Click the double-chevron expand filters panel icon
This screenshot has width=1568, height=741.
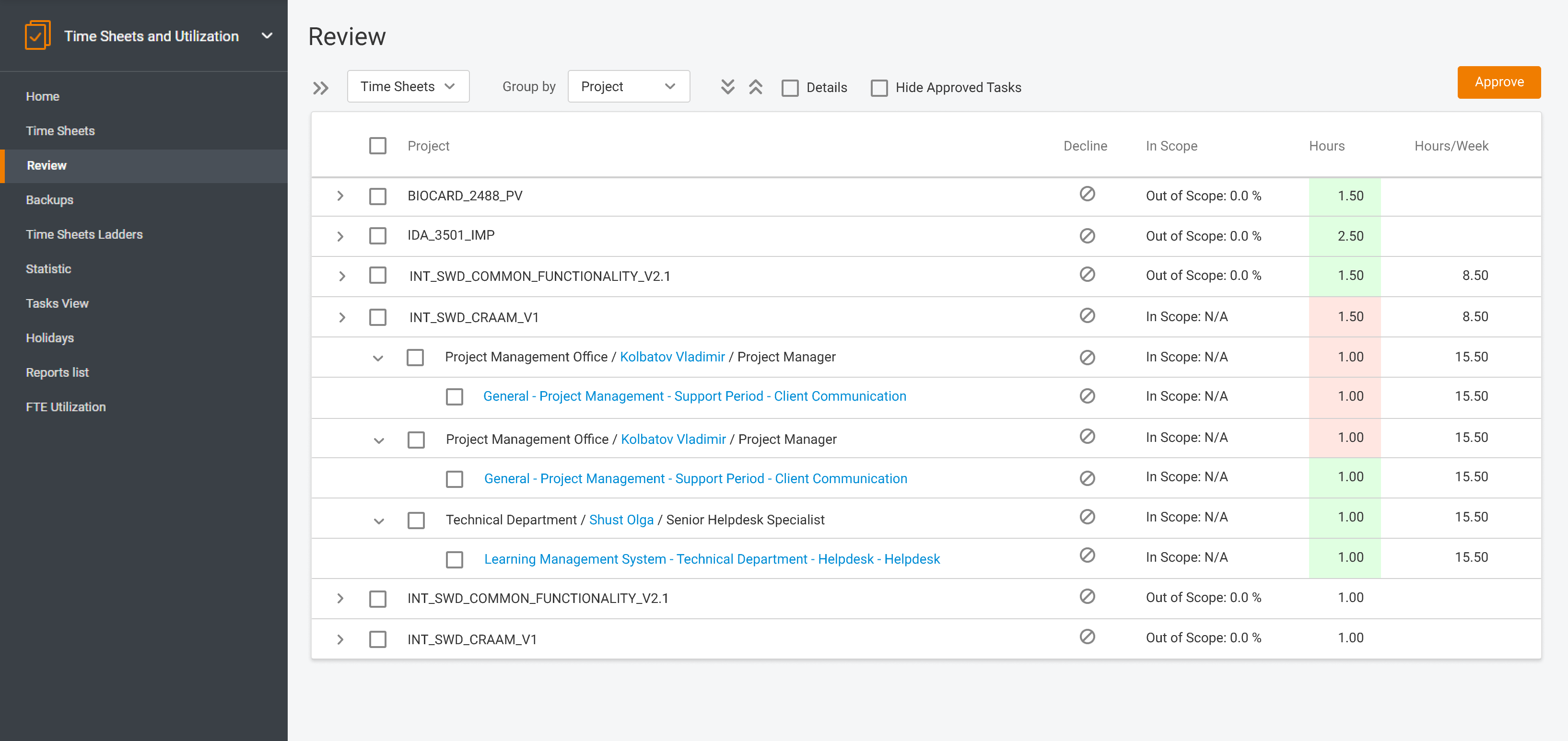[320, 88]
